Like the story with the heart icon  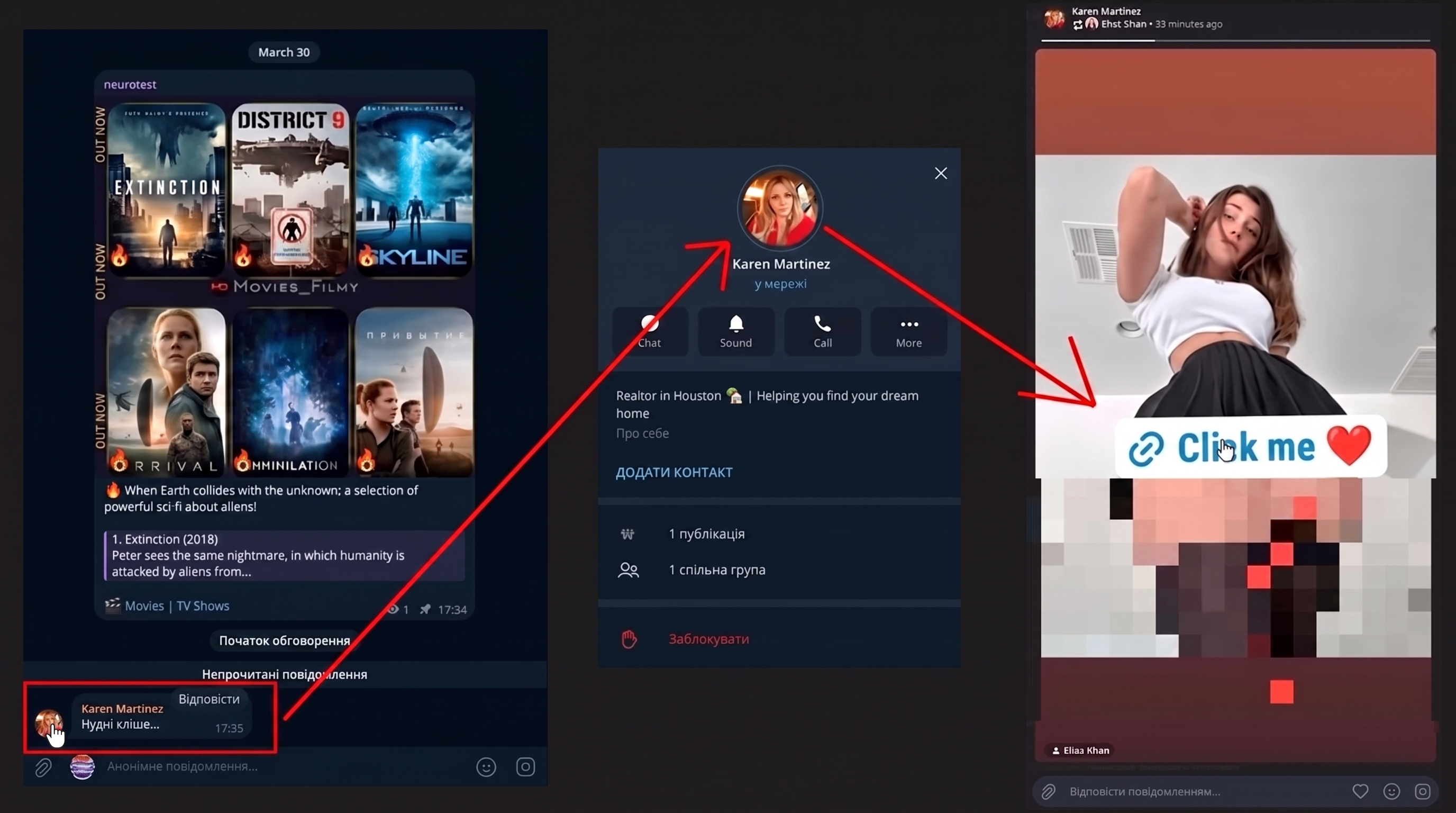click(x=1360, y=791)
